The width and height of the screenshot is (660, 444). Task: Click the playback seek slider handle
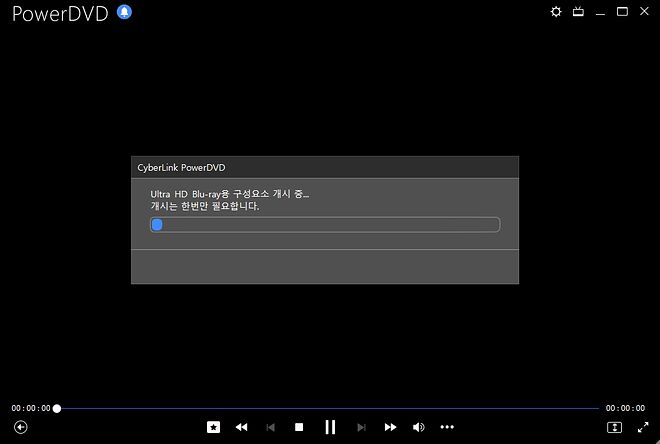tap(57, 408)
